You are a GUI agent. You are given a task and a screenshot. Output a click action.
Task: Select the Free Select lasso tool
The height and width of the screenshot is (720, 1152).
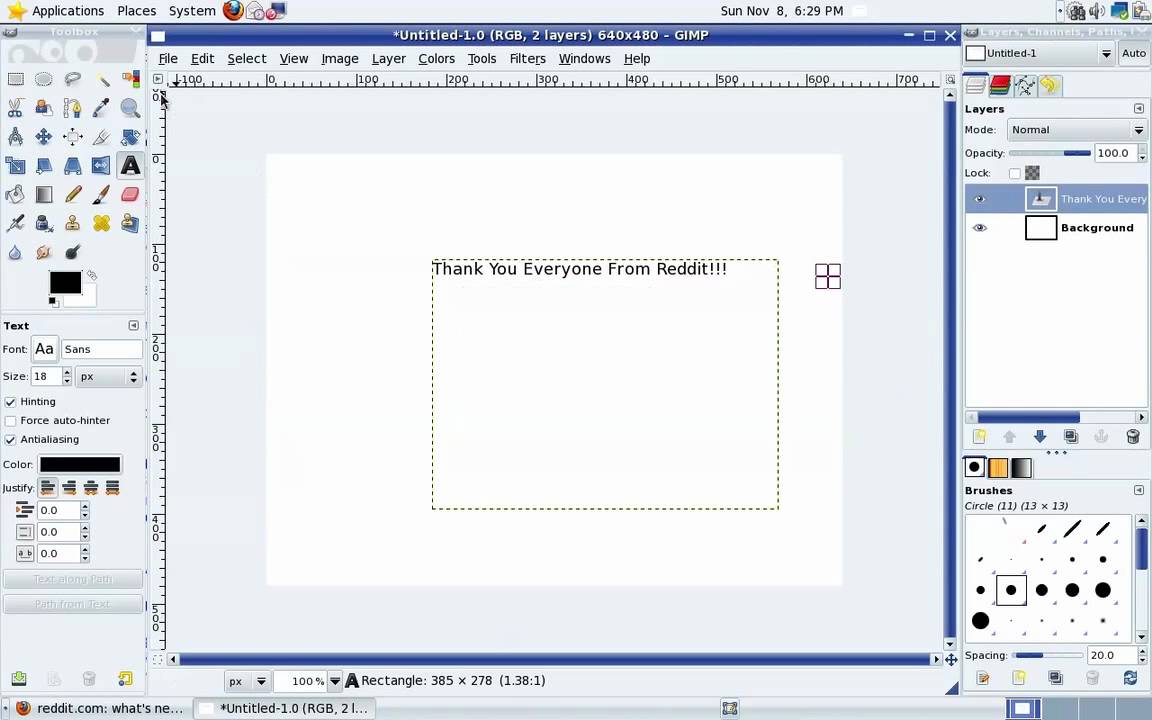(73, 79)
